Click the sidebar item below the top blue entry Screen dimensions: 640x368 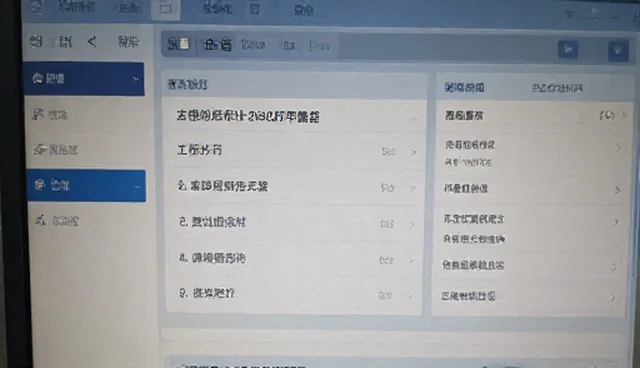click(x=85, y=115)
